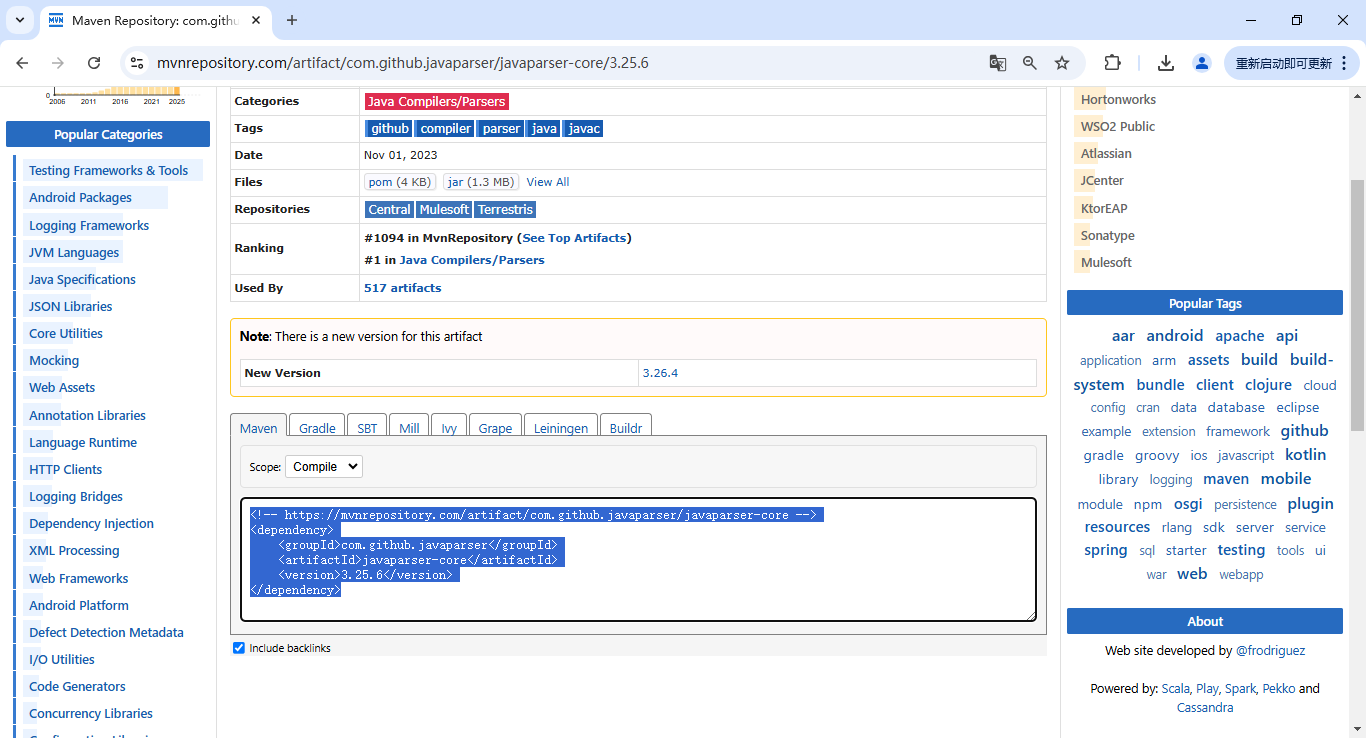Click the parser tag badge
1366x738 pixels.
[x=501, y=128]
